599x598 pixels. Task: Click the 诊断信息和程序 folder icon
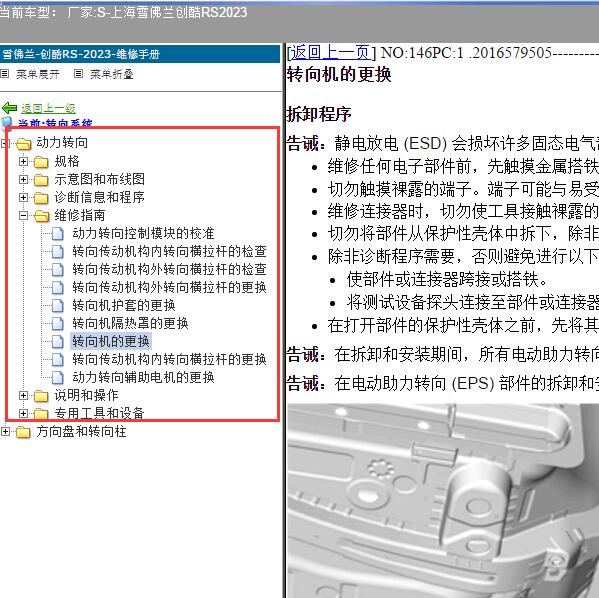point(41,198)
